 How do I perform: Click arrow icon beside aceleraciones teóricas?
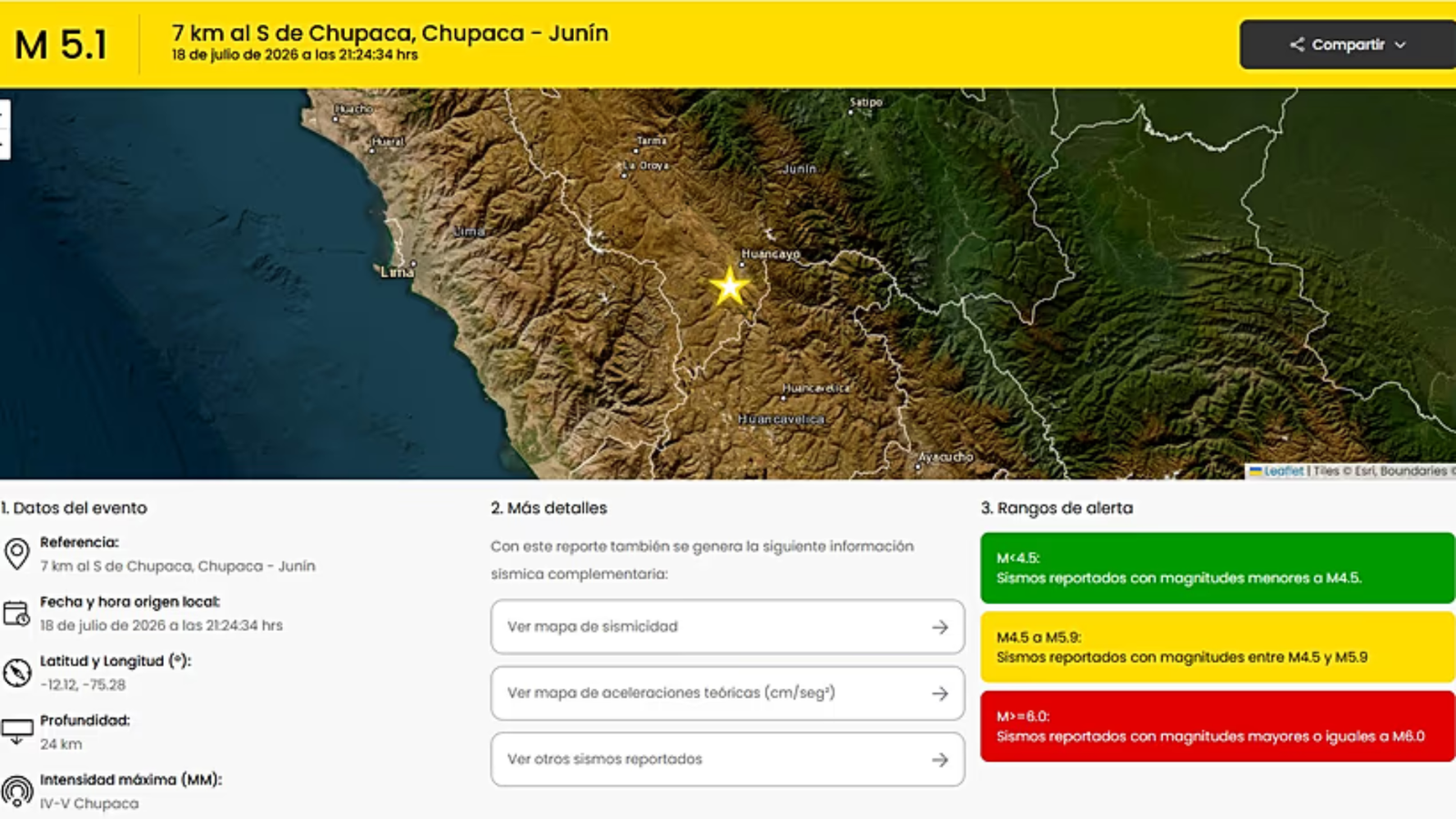(x=940, y=693)
